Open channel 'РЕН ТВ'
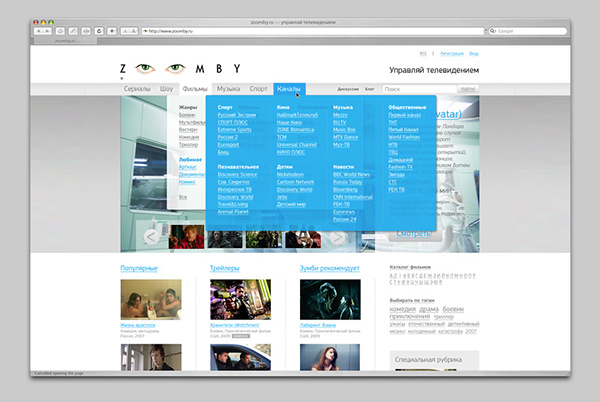 click(396, 189)
